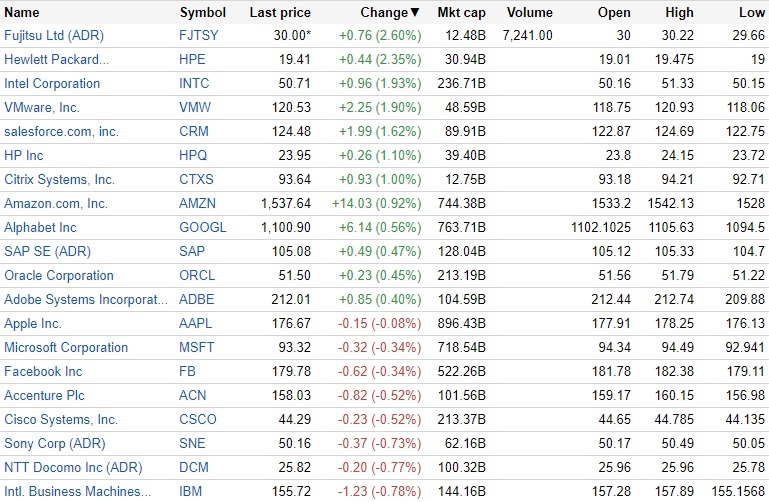Open the Oracle Corporation link
The image size is (769, 502).
59,276
